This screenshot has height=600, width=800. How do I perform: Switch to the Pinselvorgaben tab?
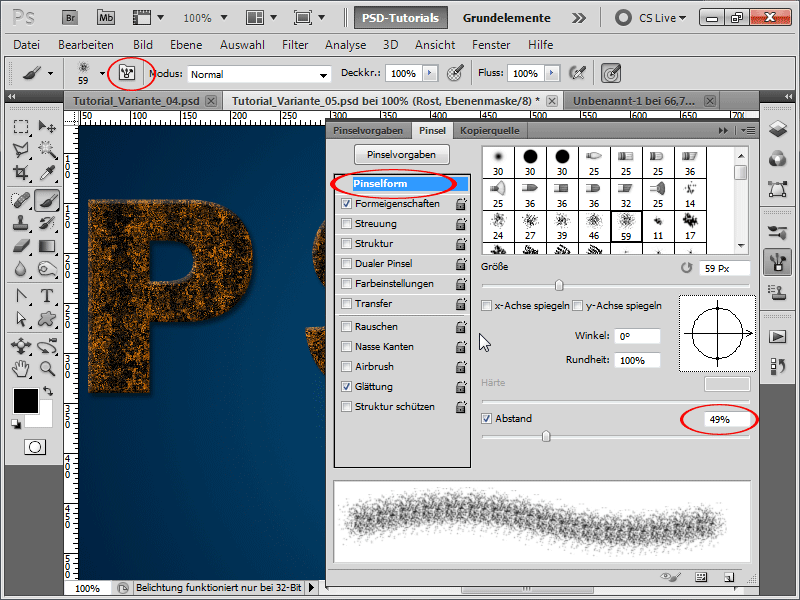(368, 131)
